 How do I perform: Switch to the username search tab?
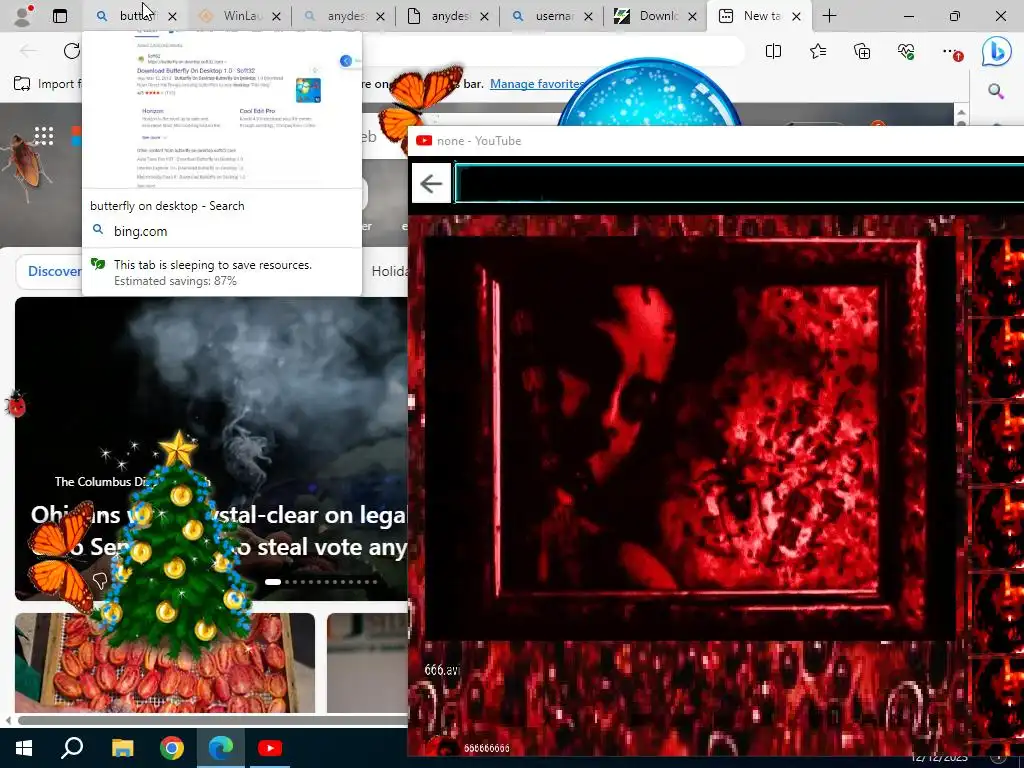pos(551,16)
